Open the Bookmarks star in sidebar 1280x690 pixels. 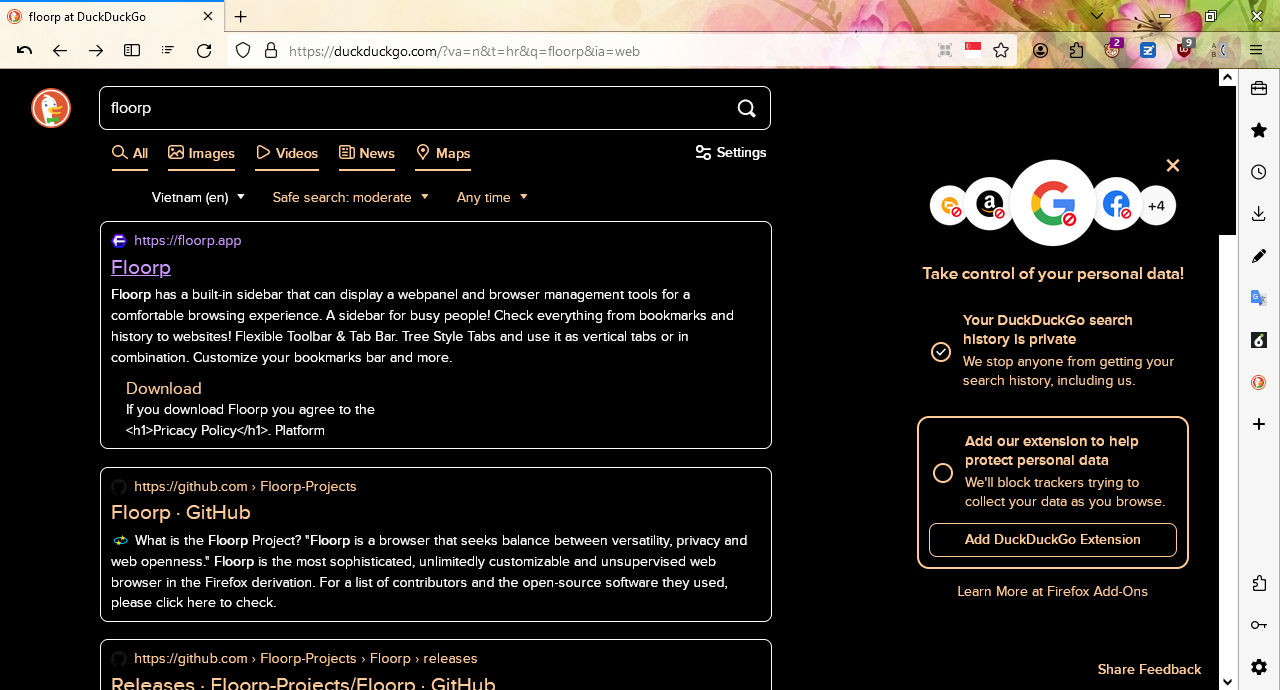tap(1259, 130)
